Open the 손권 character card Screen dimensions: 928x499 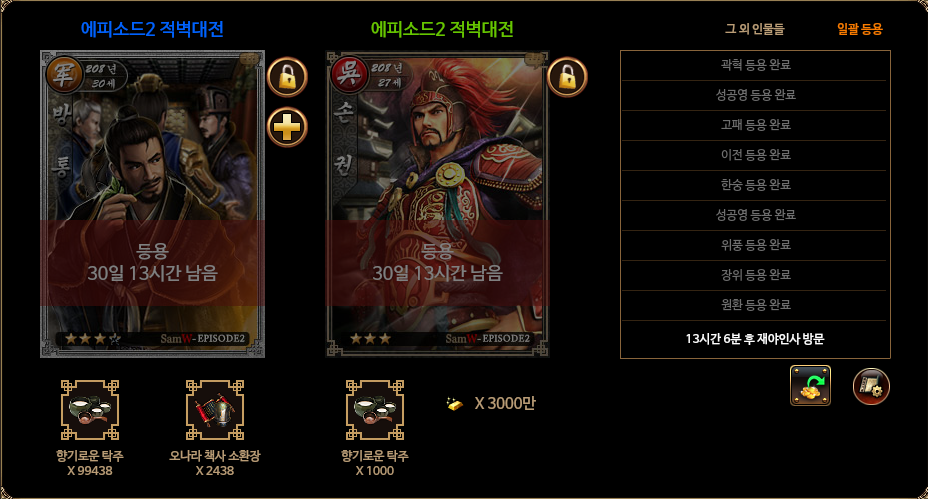coord(437,204)
